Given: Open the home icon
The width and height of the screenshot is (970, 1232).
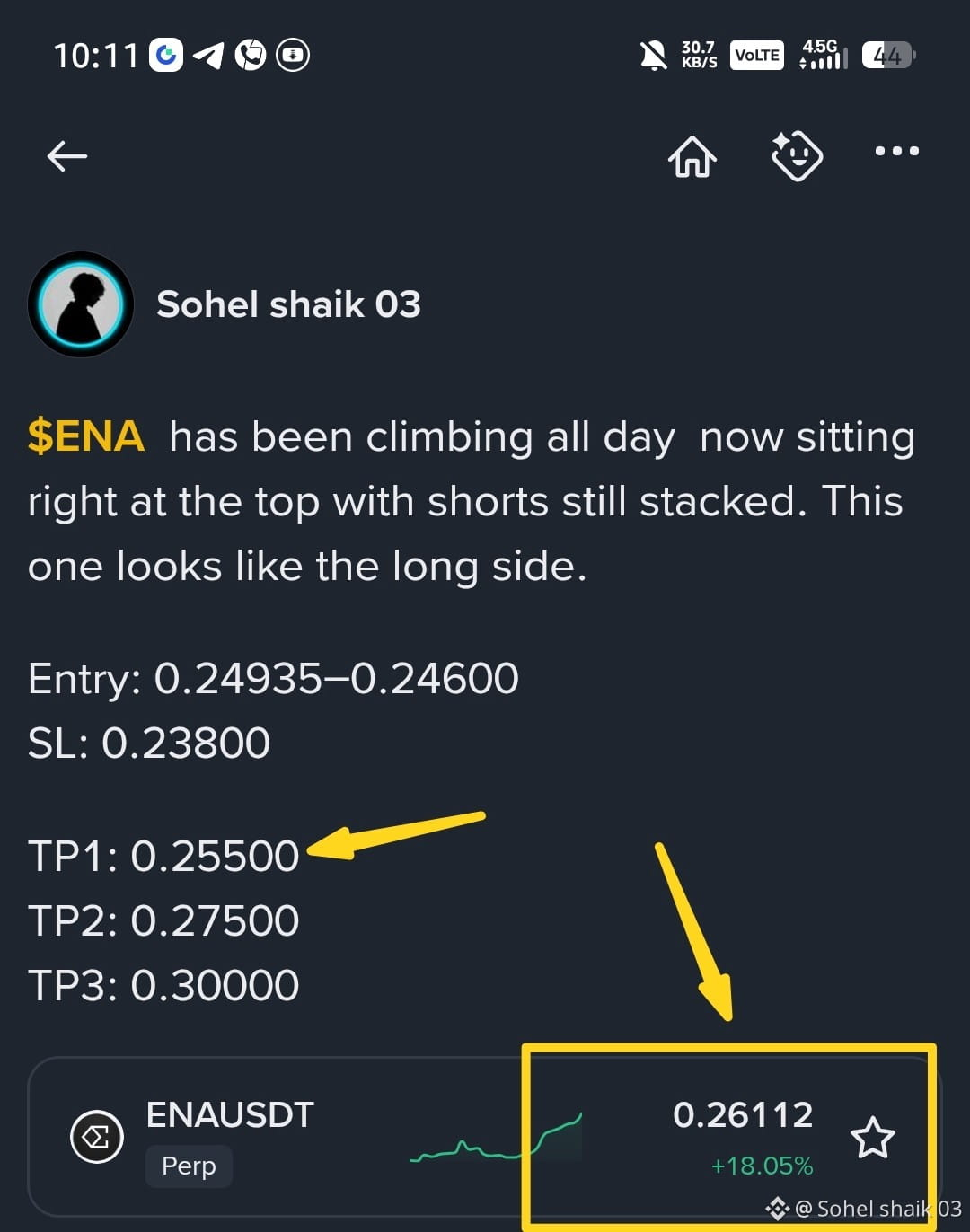Looking at the screenshot, I should pyautogui.click(x=692, y=156).
